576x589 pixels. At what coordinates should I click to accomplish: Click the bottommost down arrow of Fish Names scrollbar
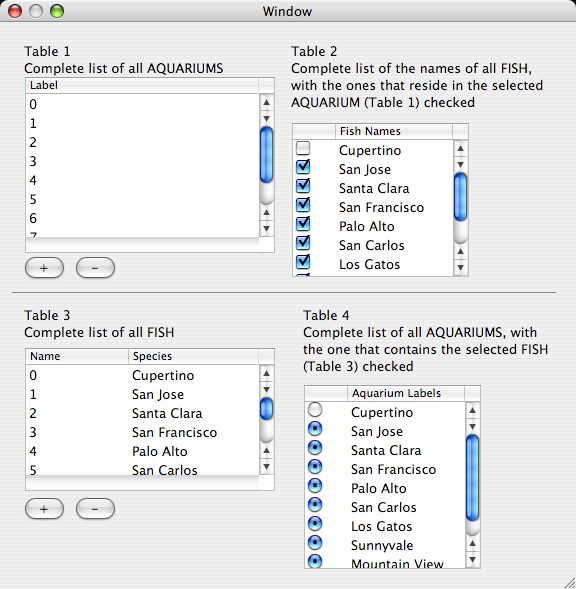coord(461,268)
